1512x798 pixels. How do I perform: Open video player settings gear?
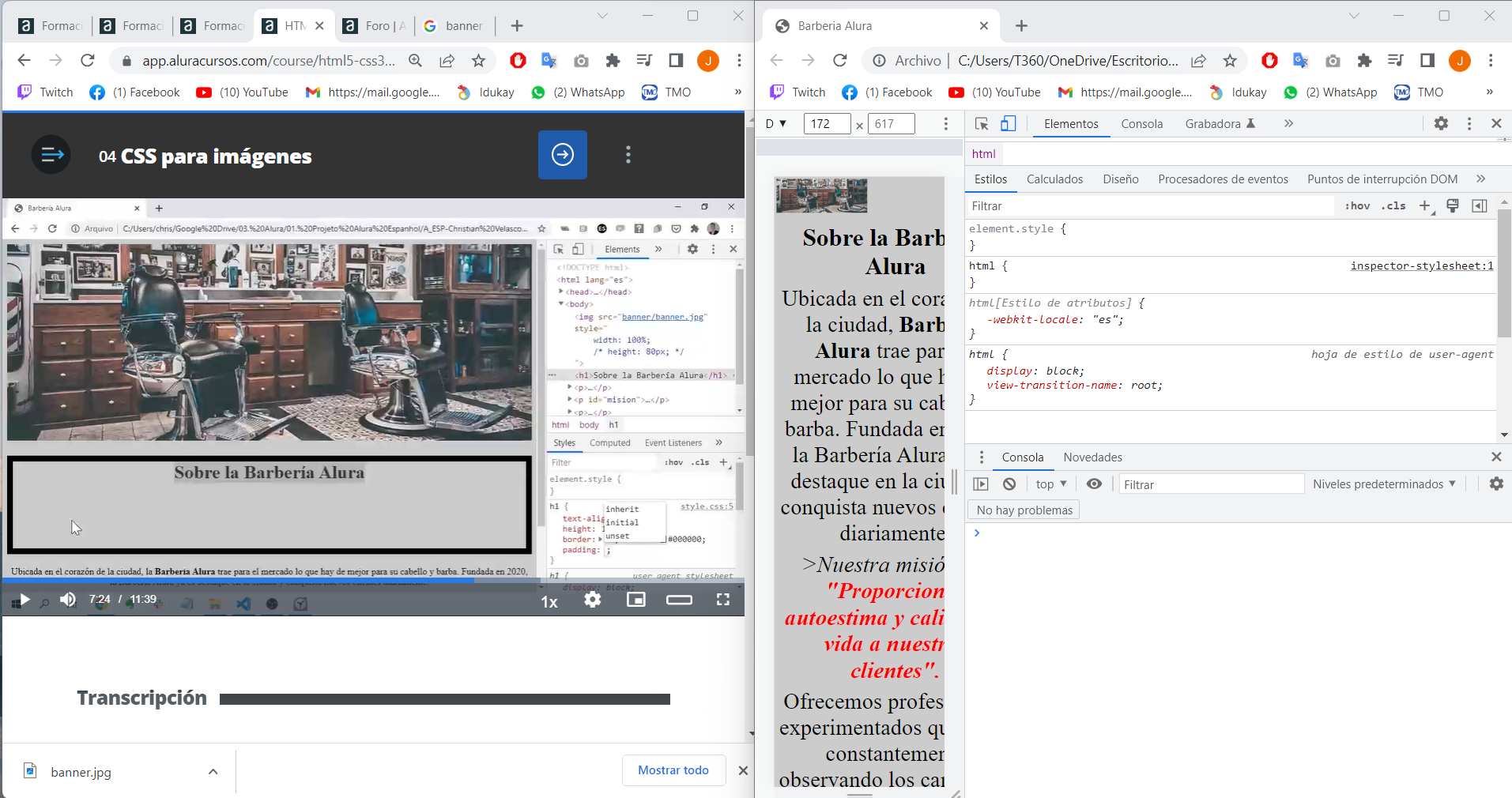[x=593, y=600]
